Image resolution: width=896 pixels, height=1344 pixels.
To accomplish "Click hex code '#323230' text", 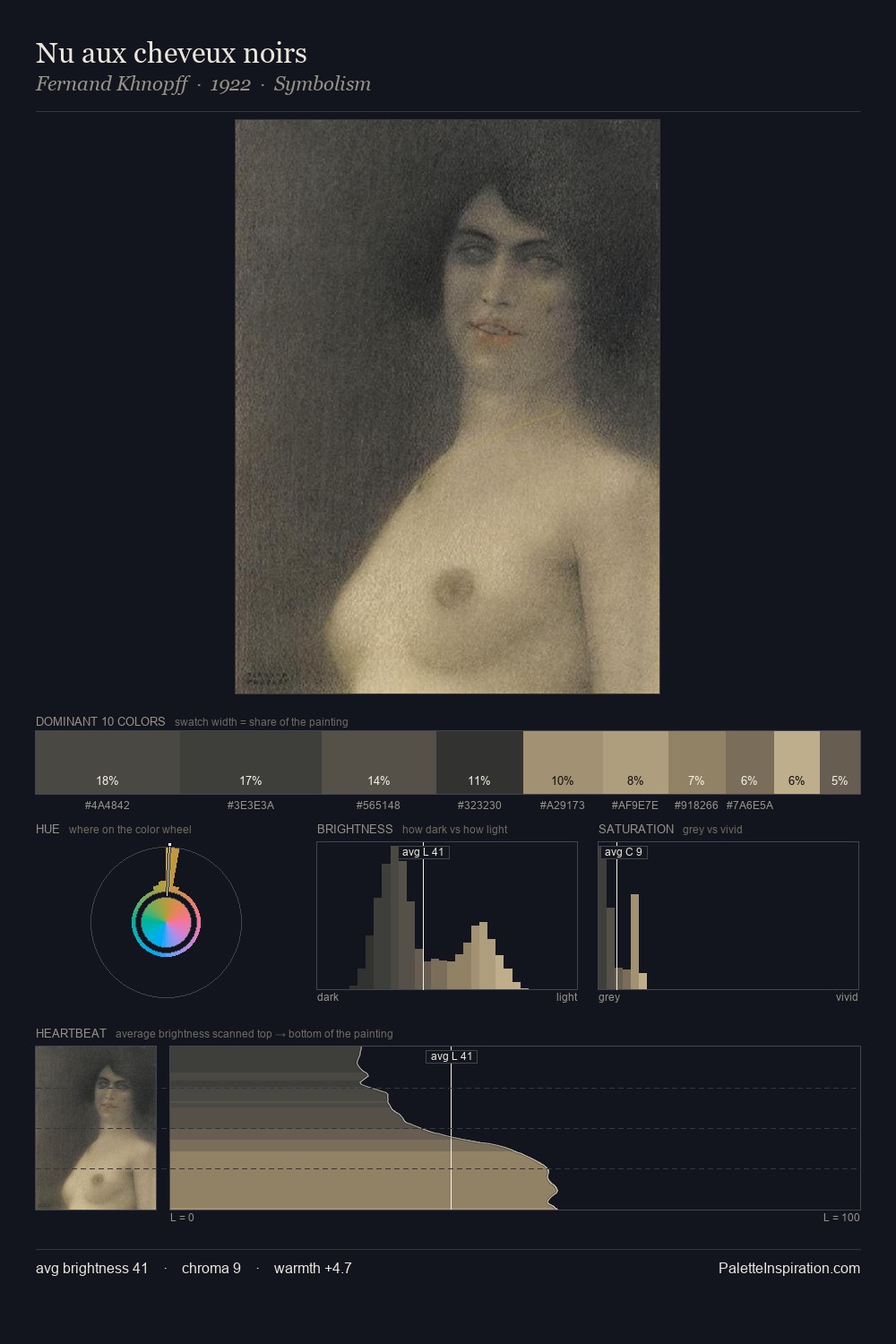I will coord(479,806).
